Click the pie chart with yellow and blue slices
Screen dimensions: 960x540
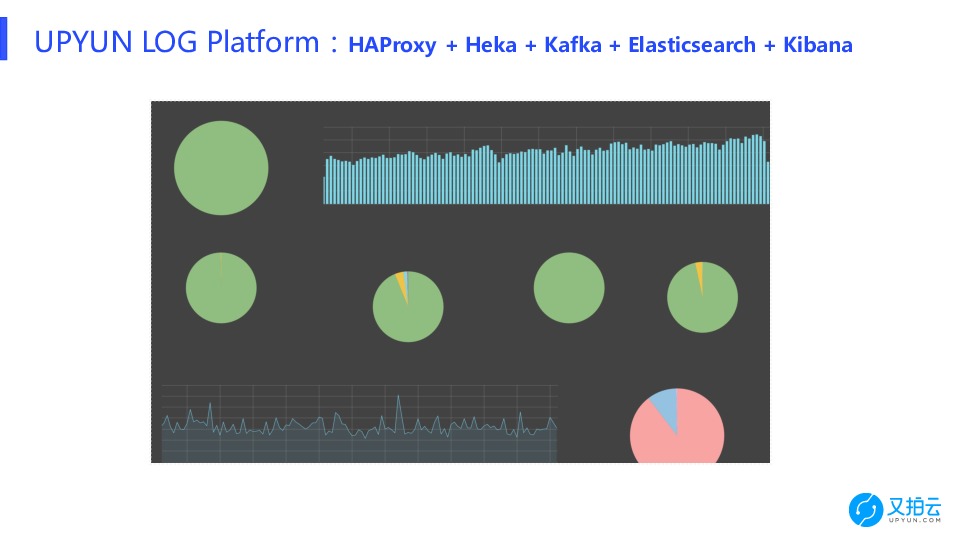coord(408,308)
